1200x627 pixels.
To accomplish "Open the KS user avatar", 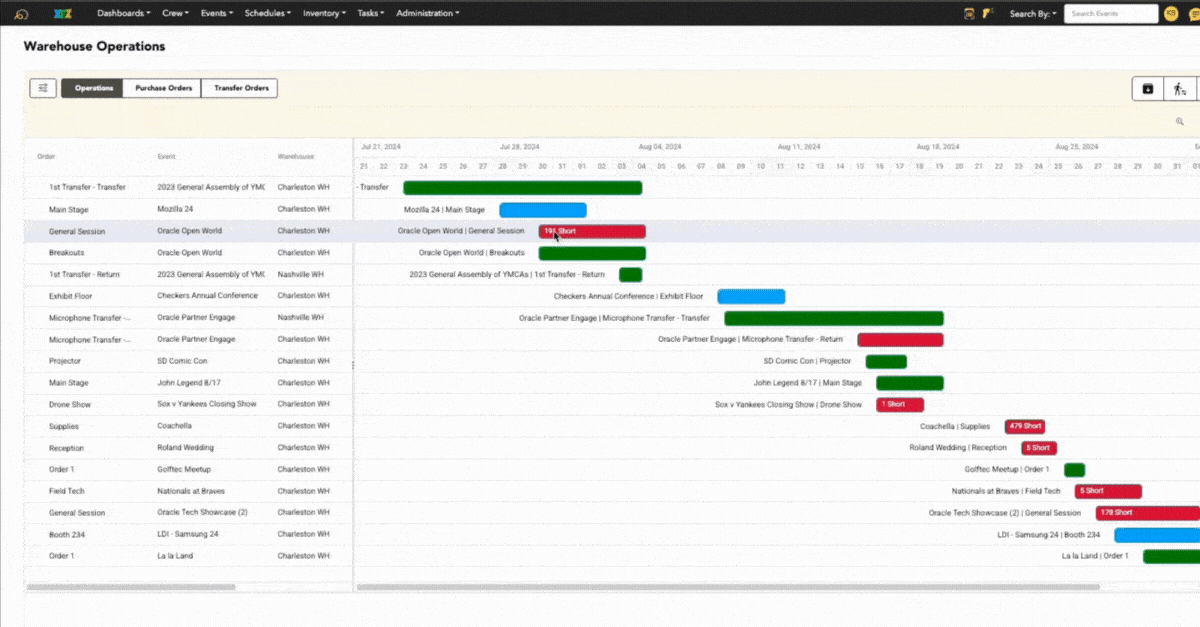I will (x=1172, y=14).
